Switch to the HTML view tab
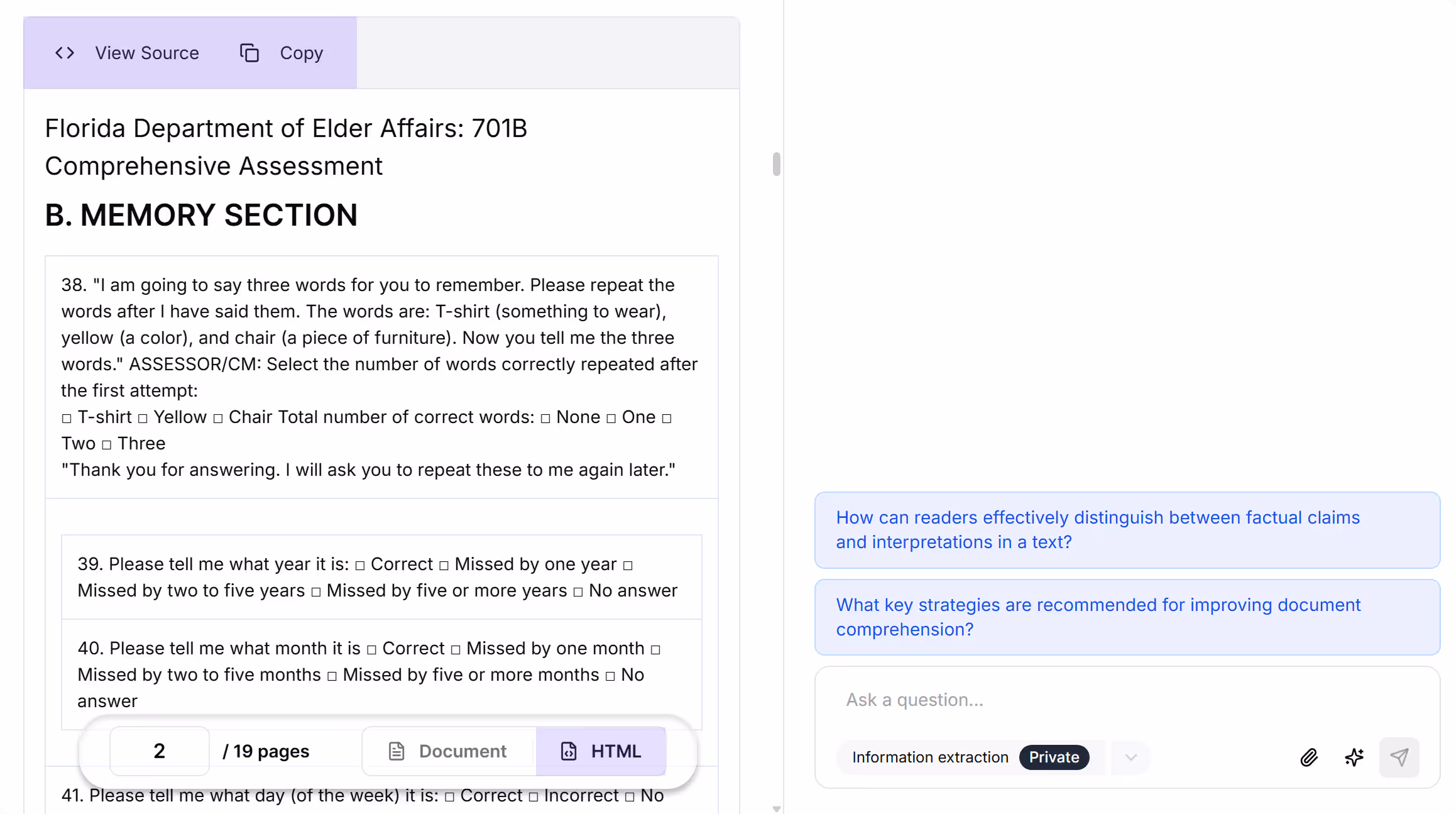The width and height of the screenshot is (1456, 814). (x=601, y=751)
